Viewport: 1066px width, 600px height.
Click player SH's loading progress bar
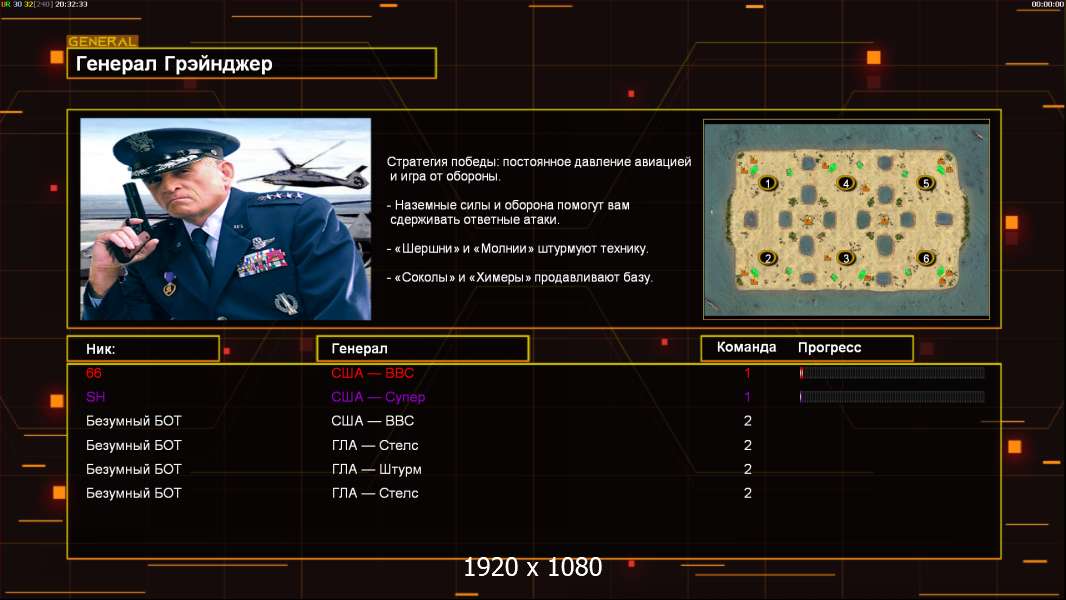(892, 397)
